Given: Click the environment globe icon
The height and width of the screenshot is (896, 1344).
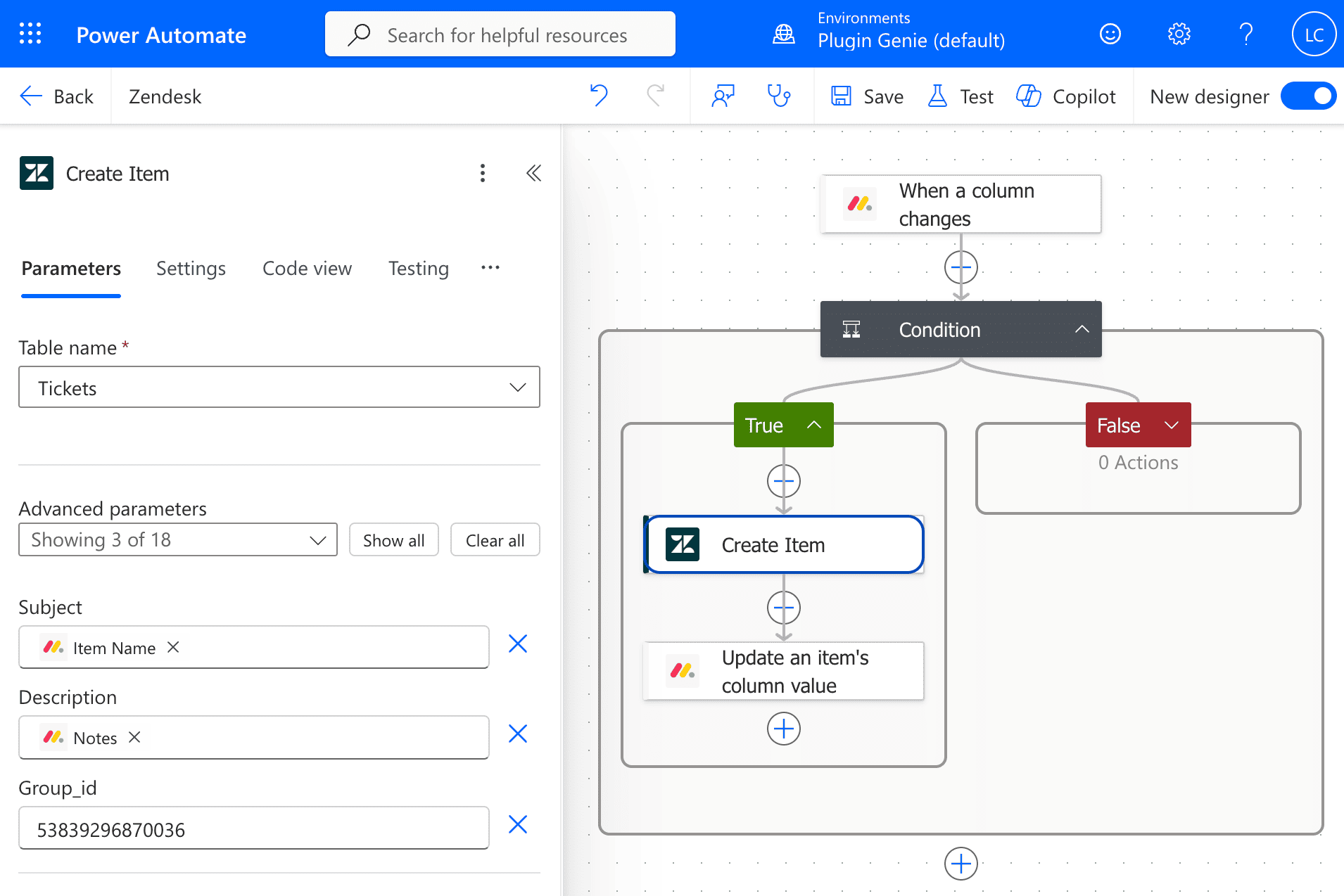Looking at the screenshot, I should coord(784,34).
